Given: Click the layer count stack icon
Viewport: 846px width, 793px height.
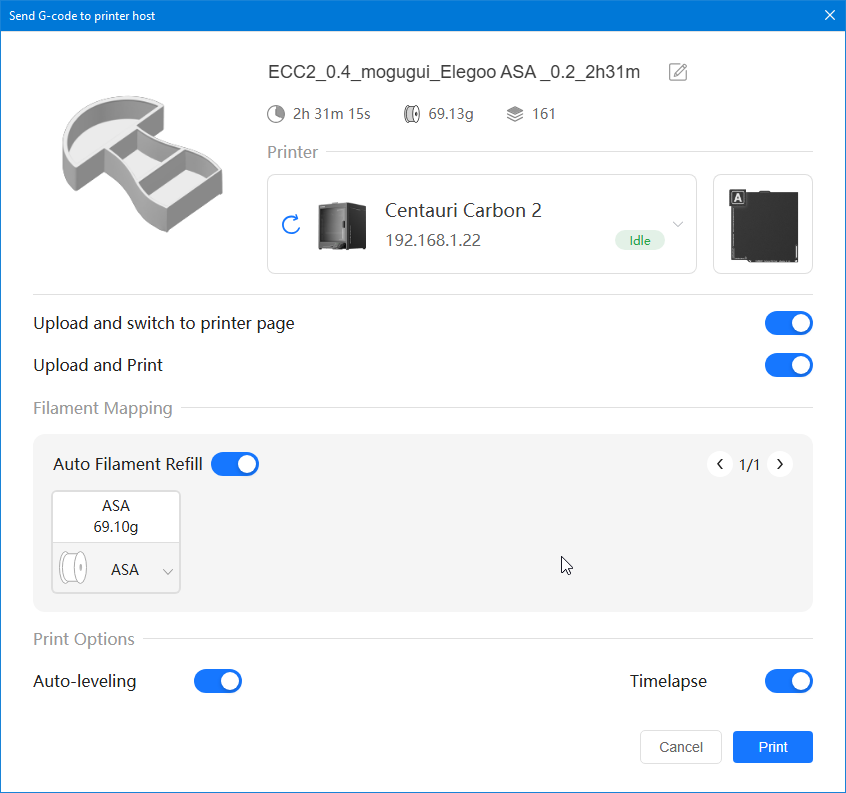Looking at the screenshot, I should pos(515,114).
